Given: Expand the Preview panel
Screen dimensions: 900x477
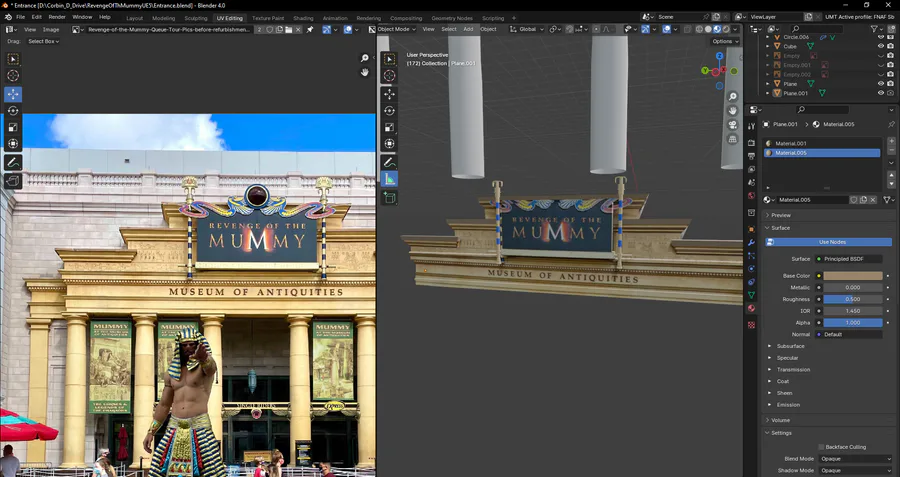Looking at the screenshot, I should [781, 215].
